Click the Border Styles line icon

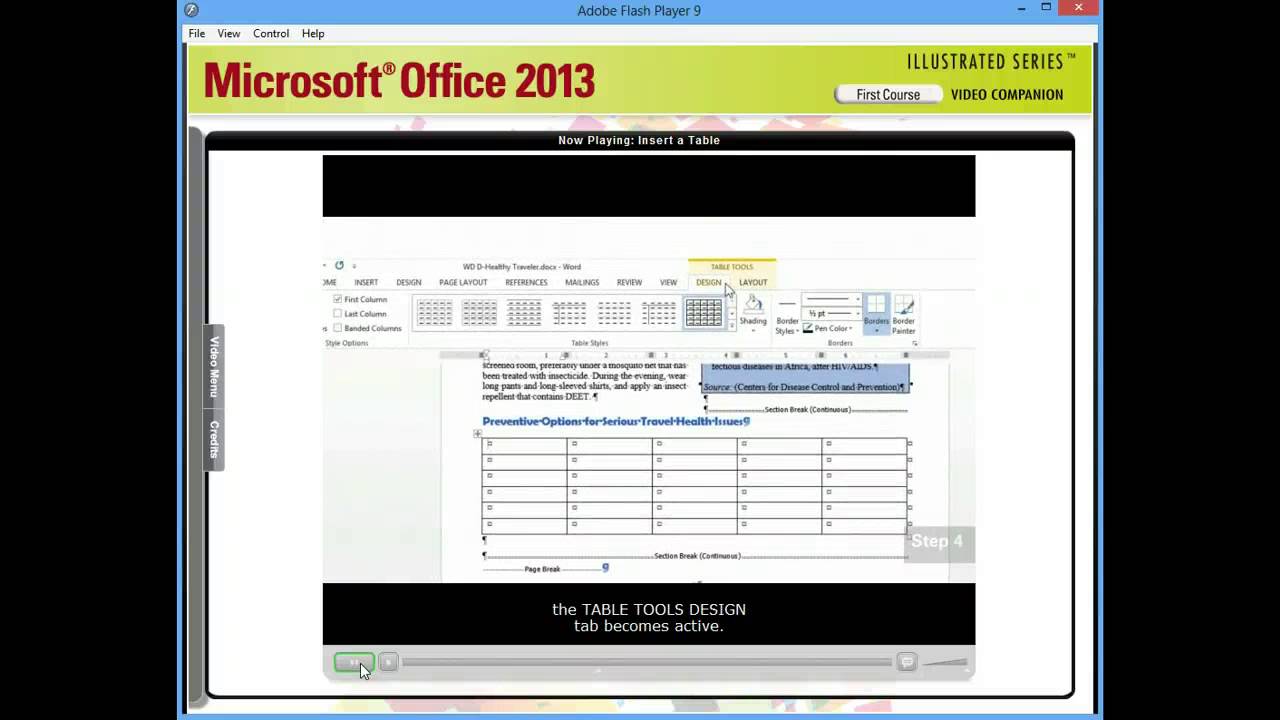[787, 304]
